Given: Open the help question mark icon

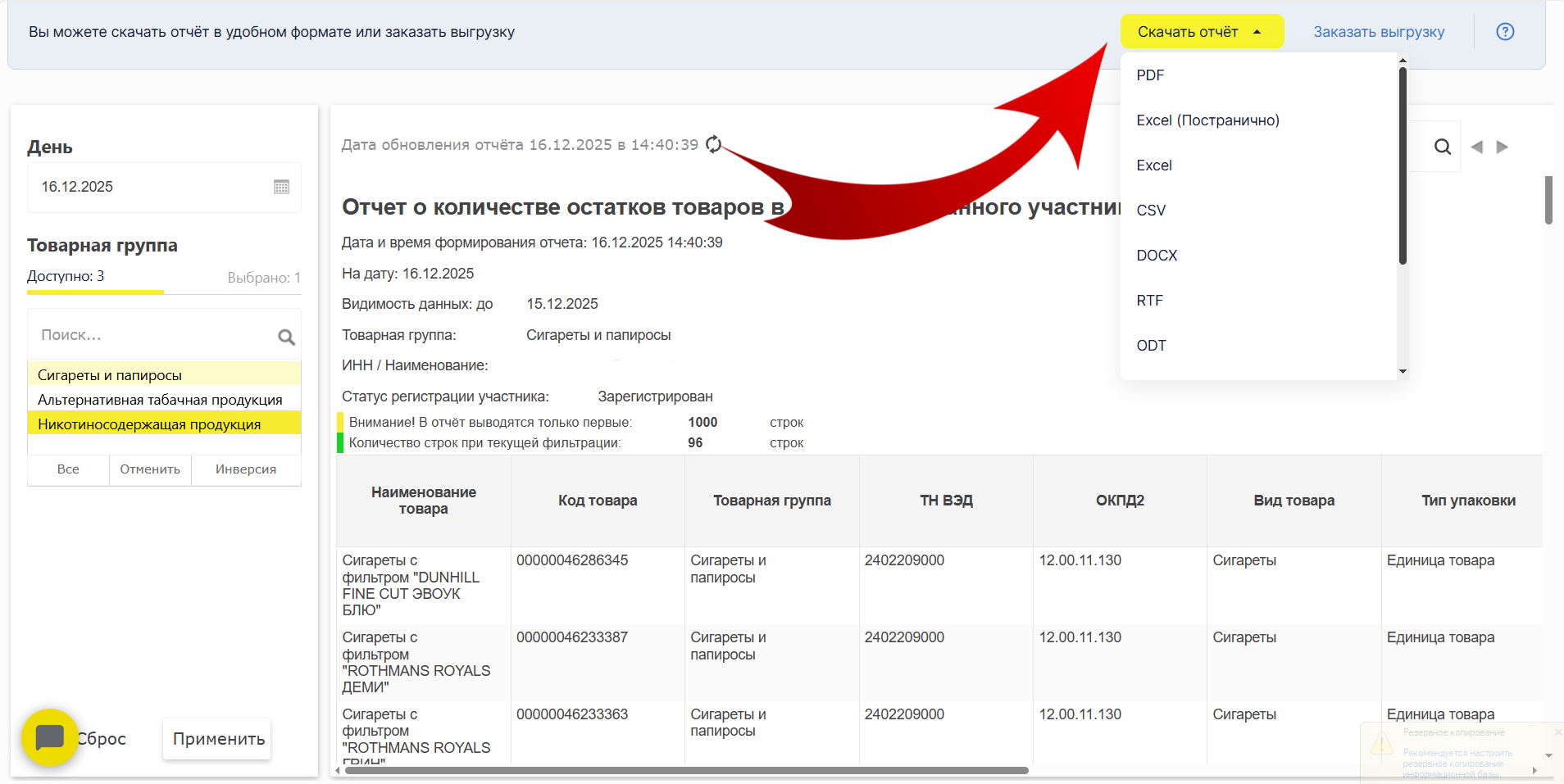Looking at the screenshot, I should (1505, 32).
